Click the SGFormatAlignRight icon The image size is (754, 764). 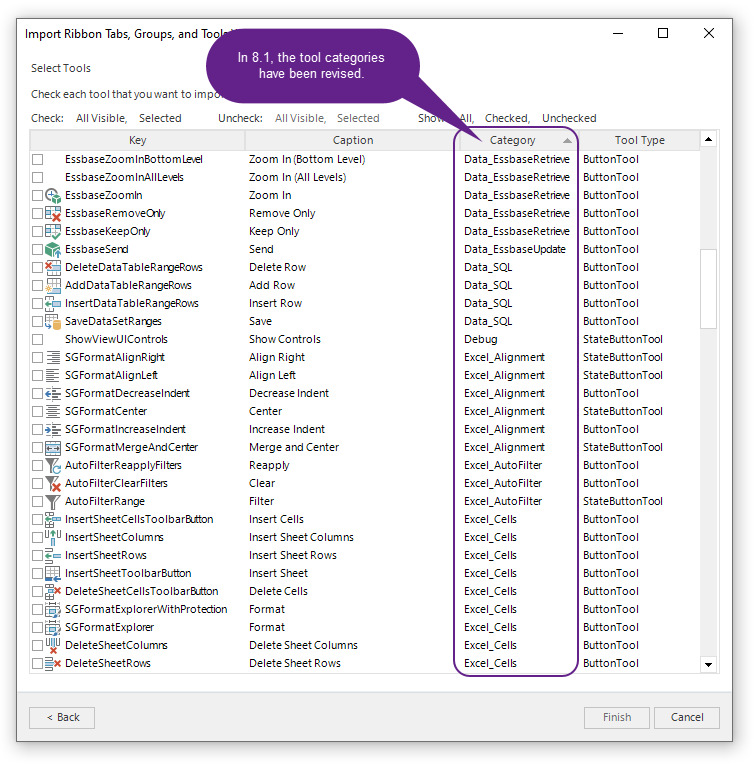pyautogui.click(x=53, y=358)
